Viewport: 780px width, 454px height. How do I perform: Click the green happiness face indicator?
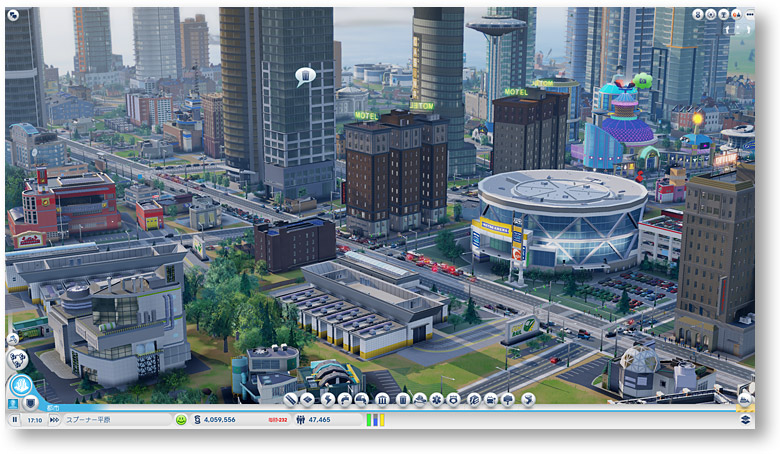tap(181, 420)
